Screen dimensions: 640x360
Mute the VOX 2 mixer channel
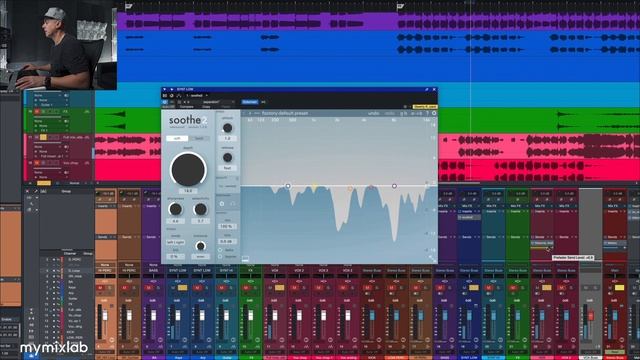(x=294, y=288)
